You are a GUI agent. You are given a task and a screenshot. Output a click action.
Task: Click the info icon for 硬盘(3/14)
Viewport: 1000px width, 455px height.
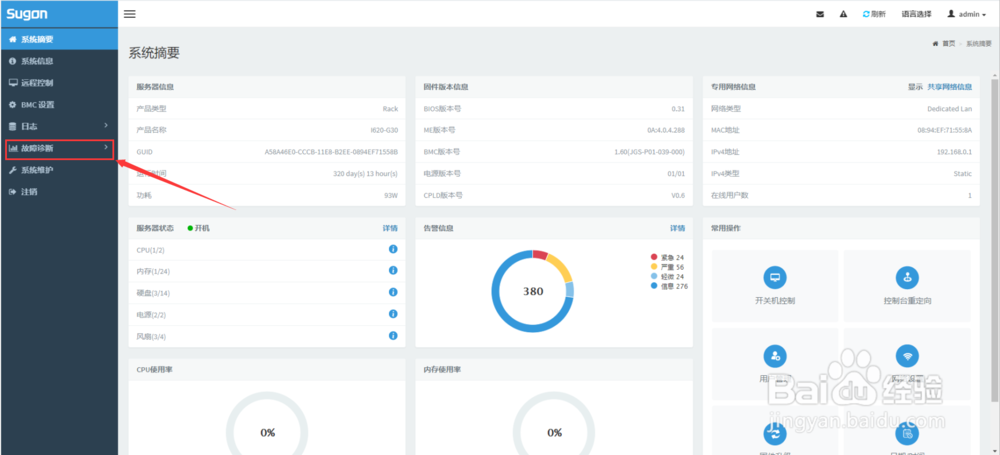coord(393,292)
